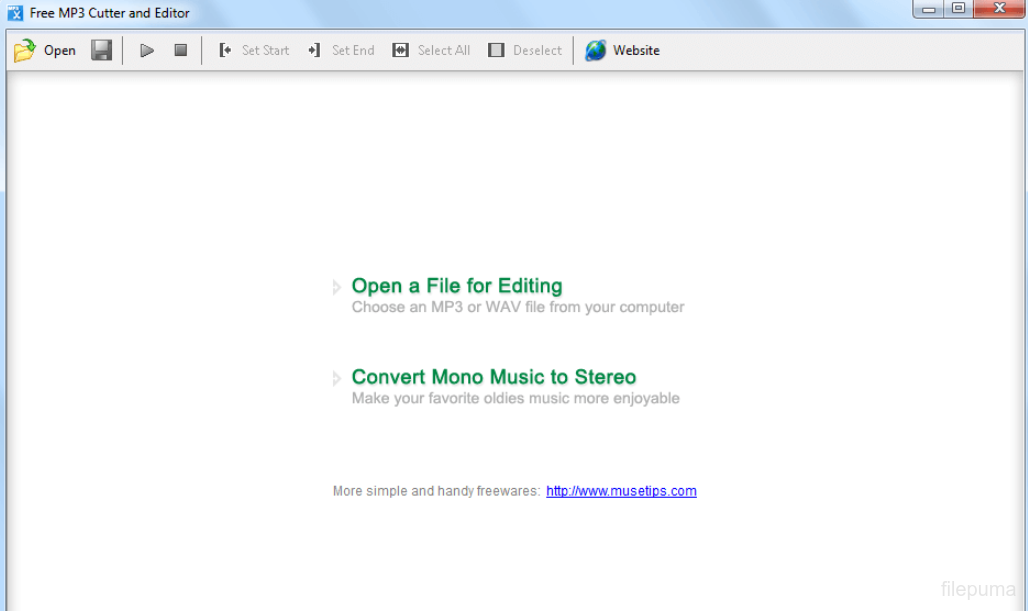The height and width of the screenshot is (611, 1028).
Task: Close the Free MP3 Cutter and Editor window
Action: point(998,9)
